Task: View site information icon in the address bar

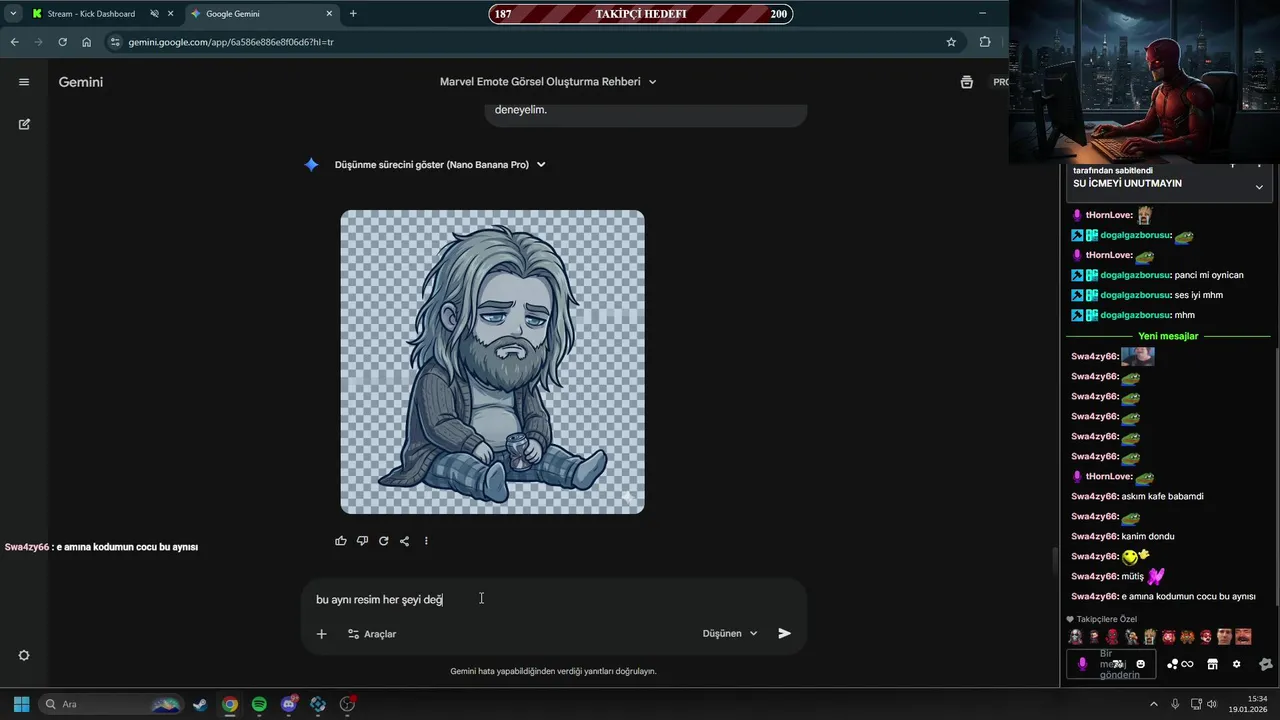Action: (x=115, y=42)
